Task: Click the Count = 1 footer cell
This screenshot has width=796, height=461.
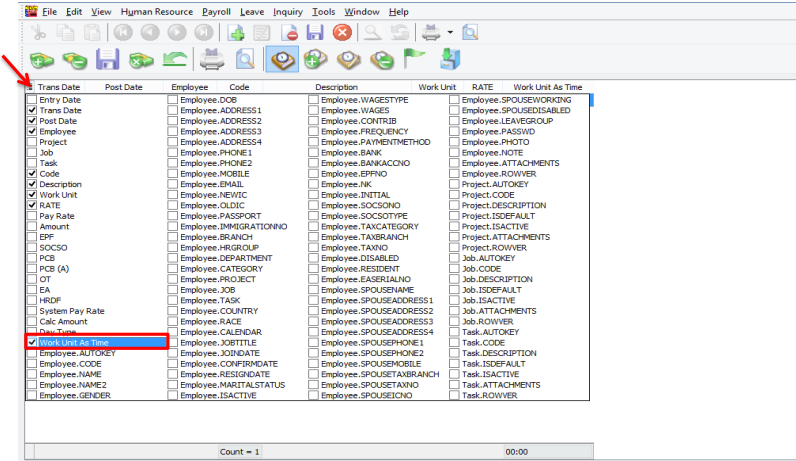Action: point(240,451)
